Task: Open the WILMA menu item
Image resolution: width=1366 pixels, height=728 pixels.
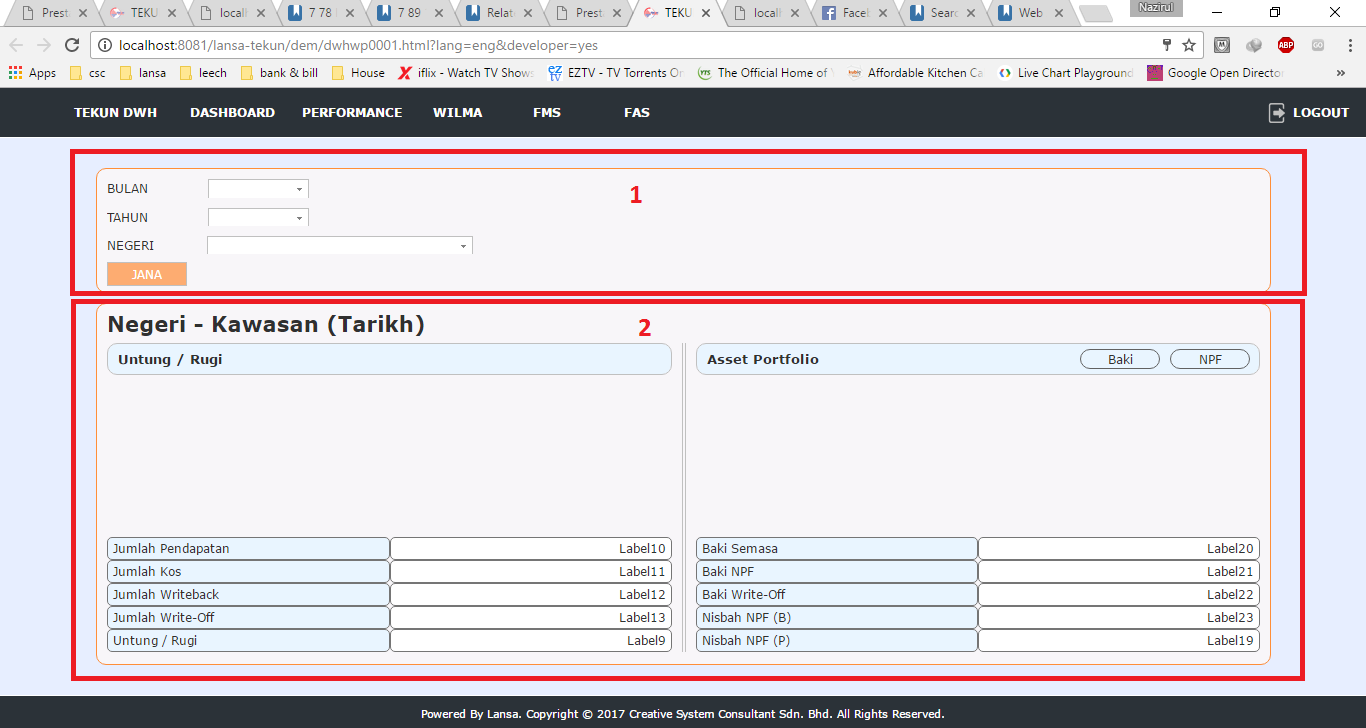Action: pyautogui.click(x=457, y=113)
